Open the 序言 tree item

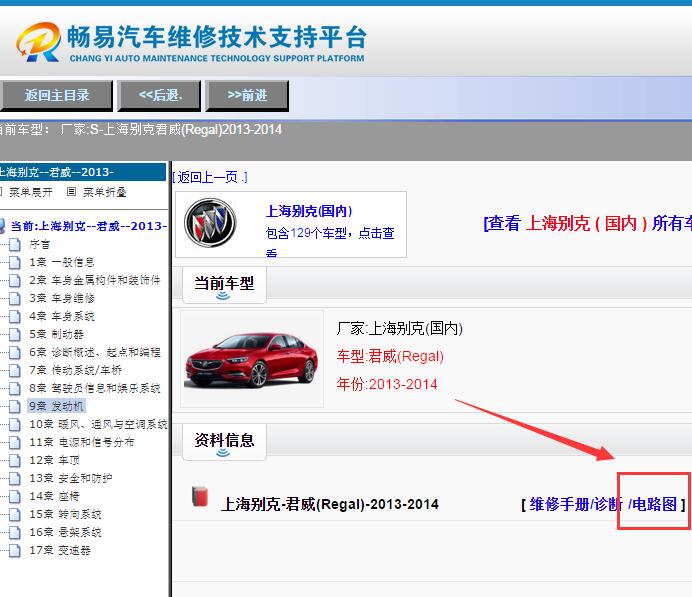coord(40,244)
